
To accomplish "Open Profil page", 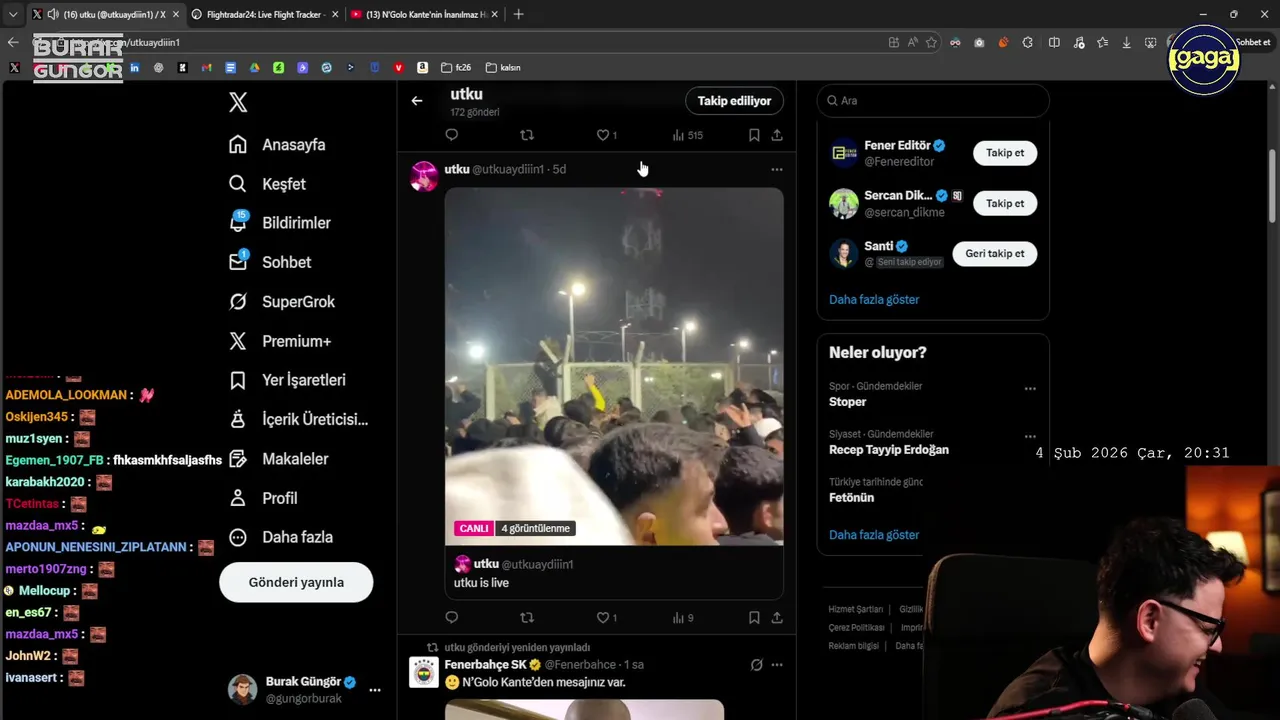I will click(x=263, y=498).
